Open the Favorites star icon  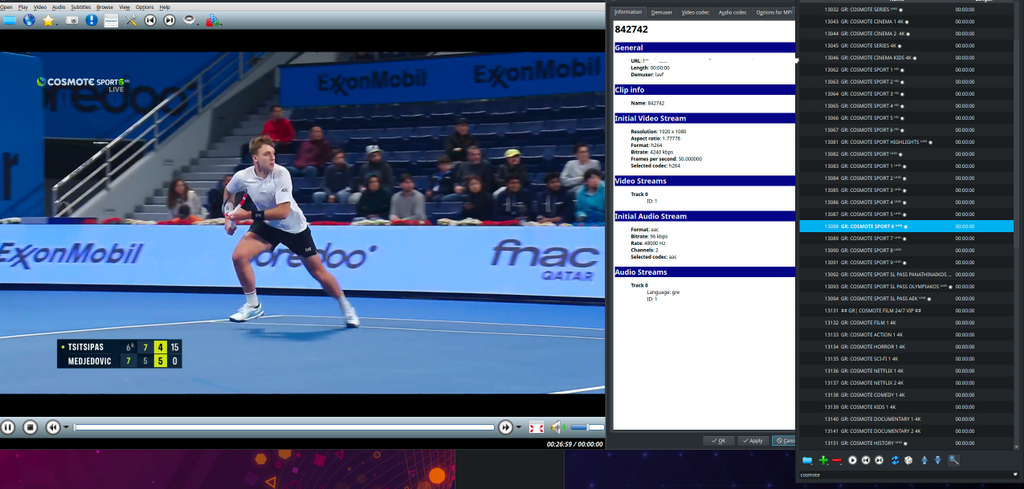click(x=48, y=20)
